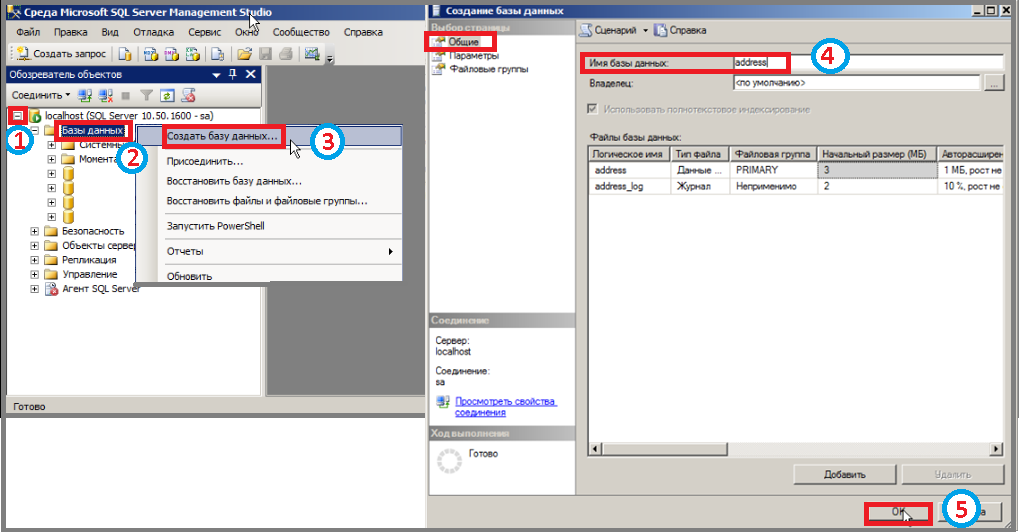
Task: Select the Базы данных tree node
Action: point(92,131)
